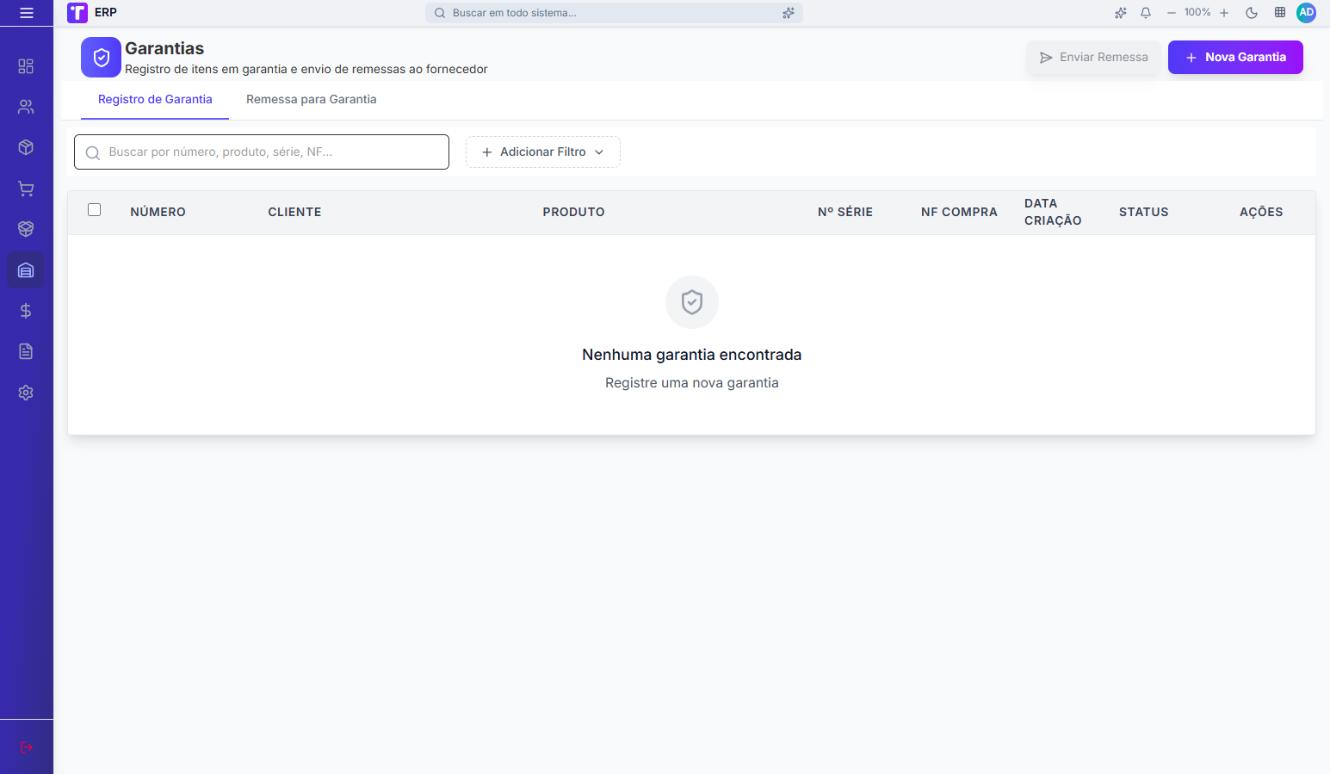This screenshot has height=774, width=1330.
Task: Click the AÇÕES column header
Action: (1261, 212)
